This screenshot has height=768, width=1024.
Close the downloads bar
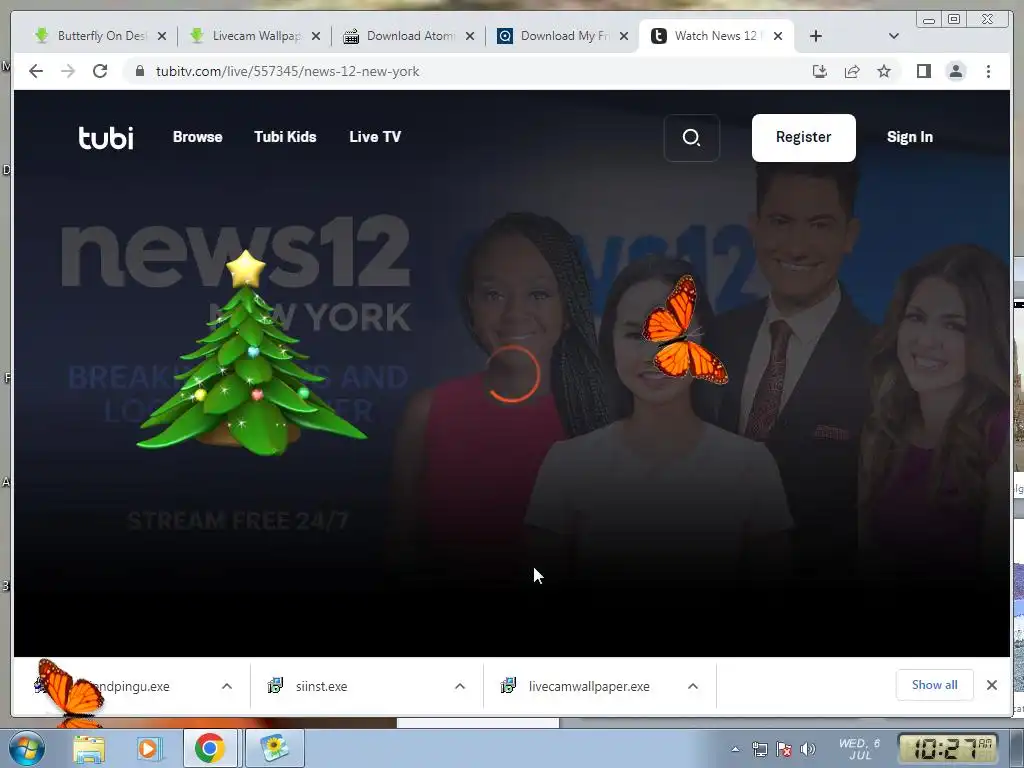(991, 685)
